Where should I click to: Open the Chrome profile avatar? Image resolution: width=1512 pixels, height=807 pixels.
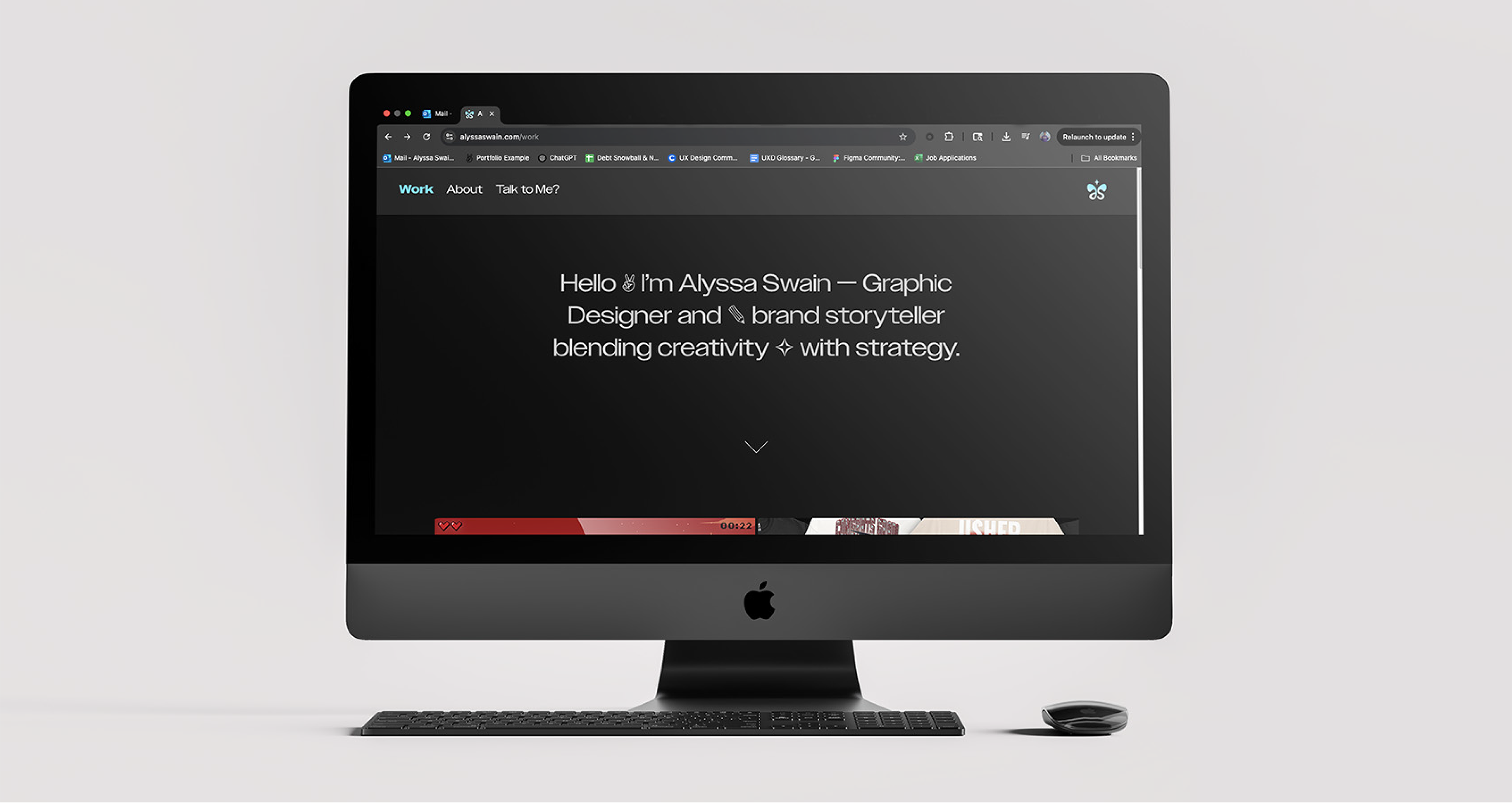1045,137
